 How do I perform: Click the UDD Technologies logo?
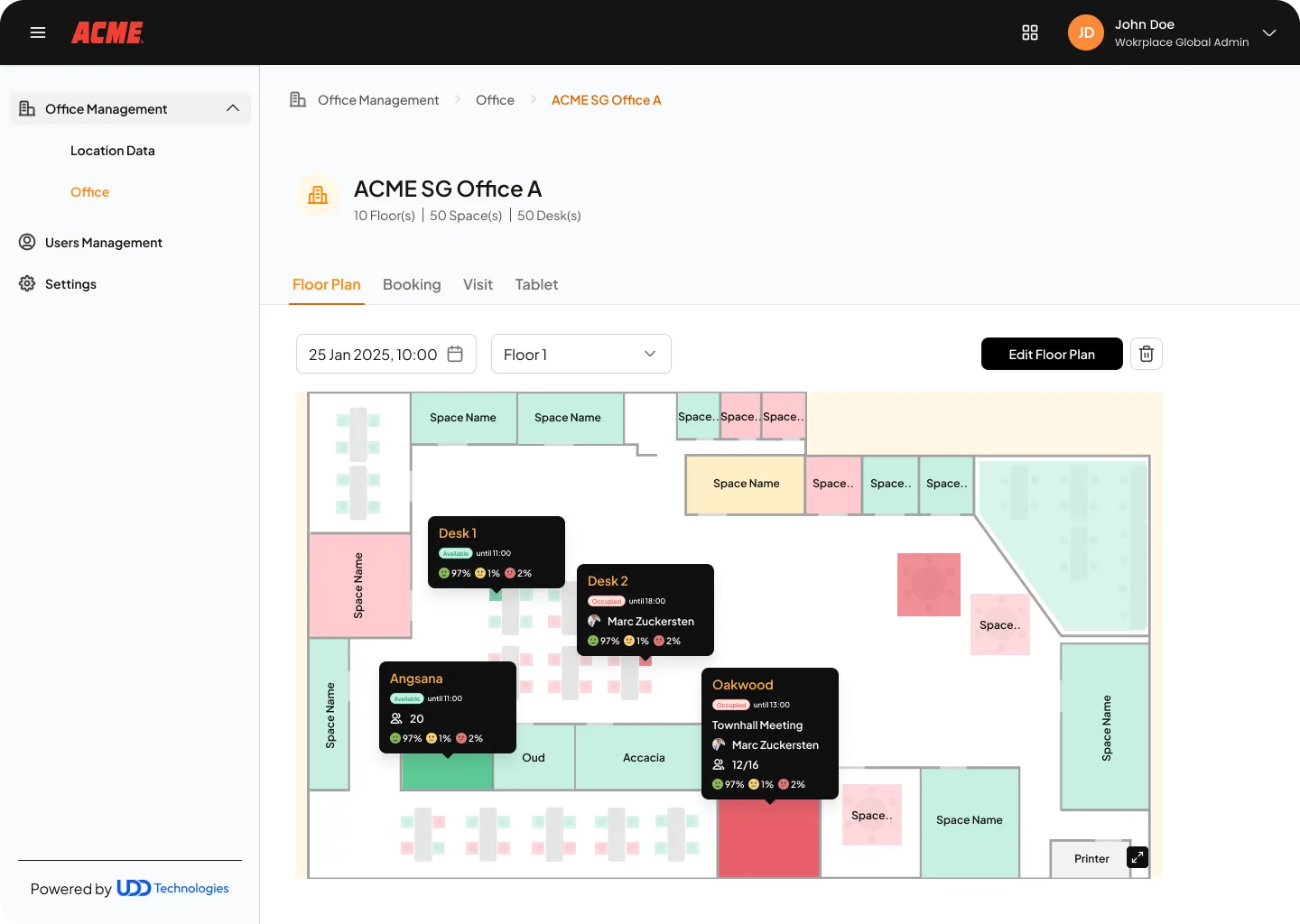172,889
